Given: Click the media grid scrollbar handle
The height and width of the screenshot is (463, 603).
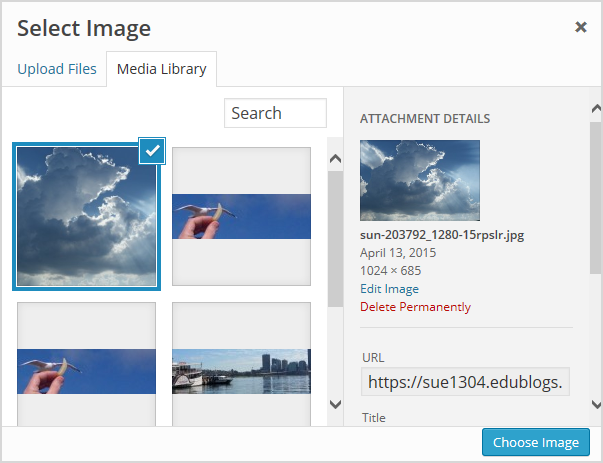Looking at the screenshot, I should tap(335, 239).
